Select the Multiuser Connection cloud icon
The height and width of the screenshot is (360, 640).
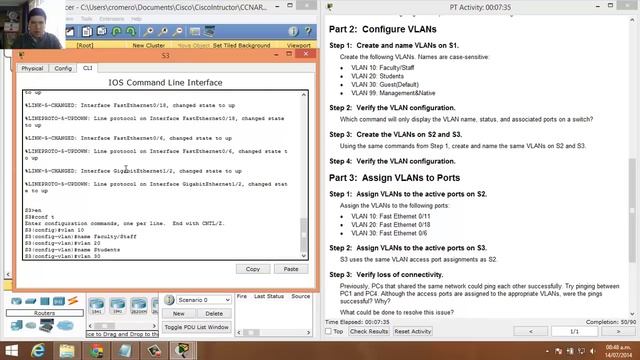(65, 325)
